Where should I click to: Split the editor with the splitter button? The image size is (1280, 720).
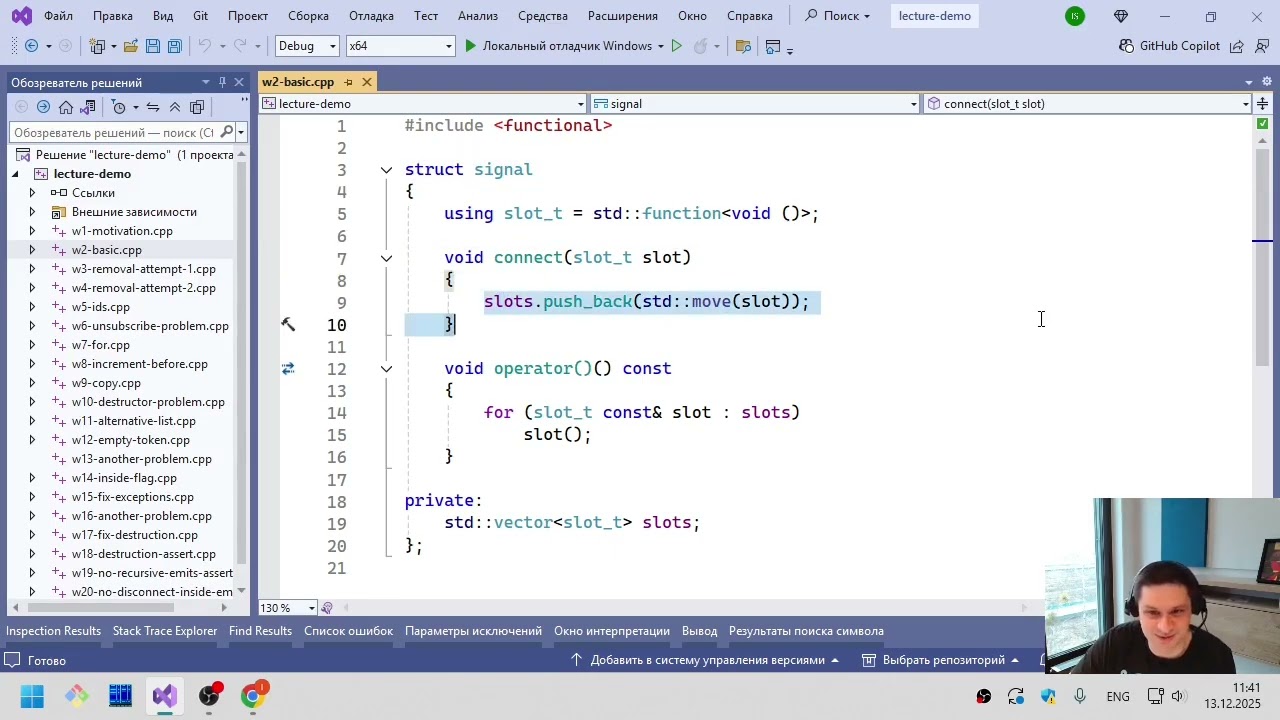pyautogui.click(x=1263, y=104)
